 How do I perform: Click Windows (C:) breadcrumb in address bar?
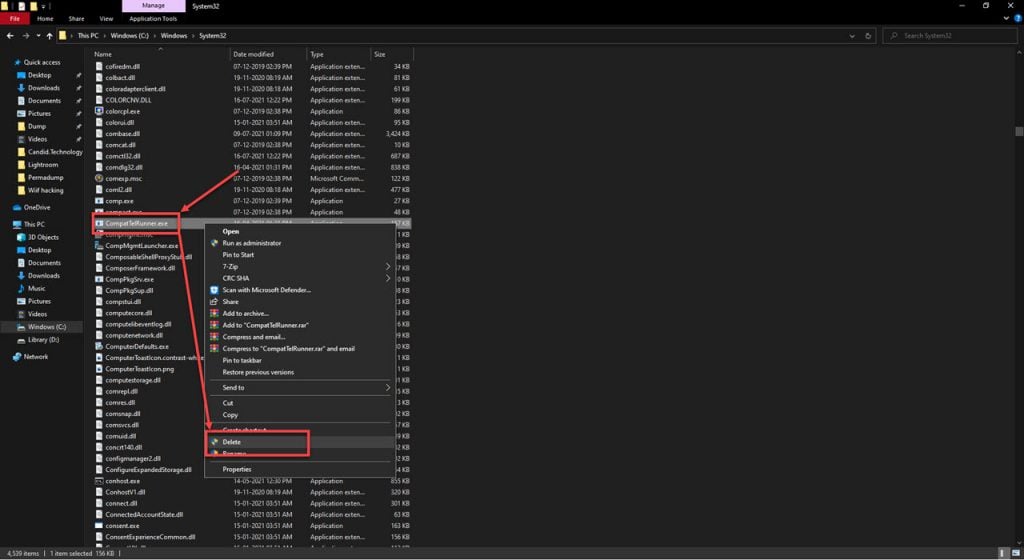pyautogui.click(x=129, y=36)
